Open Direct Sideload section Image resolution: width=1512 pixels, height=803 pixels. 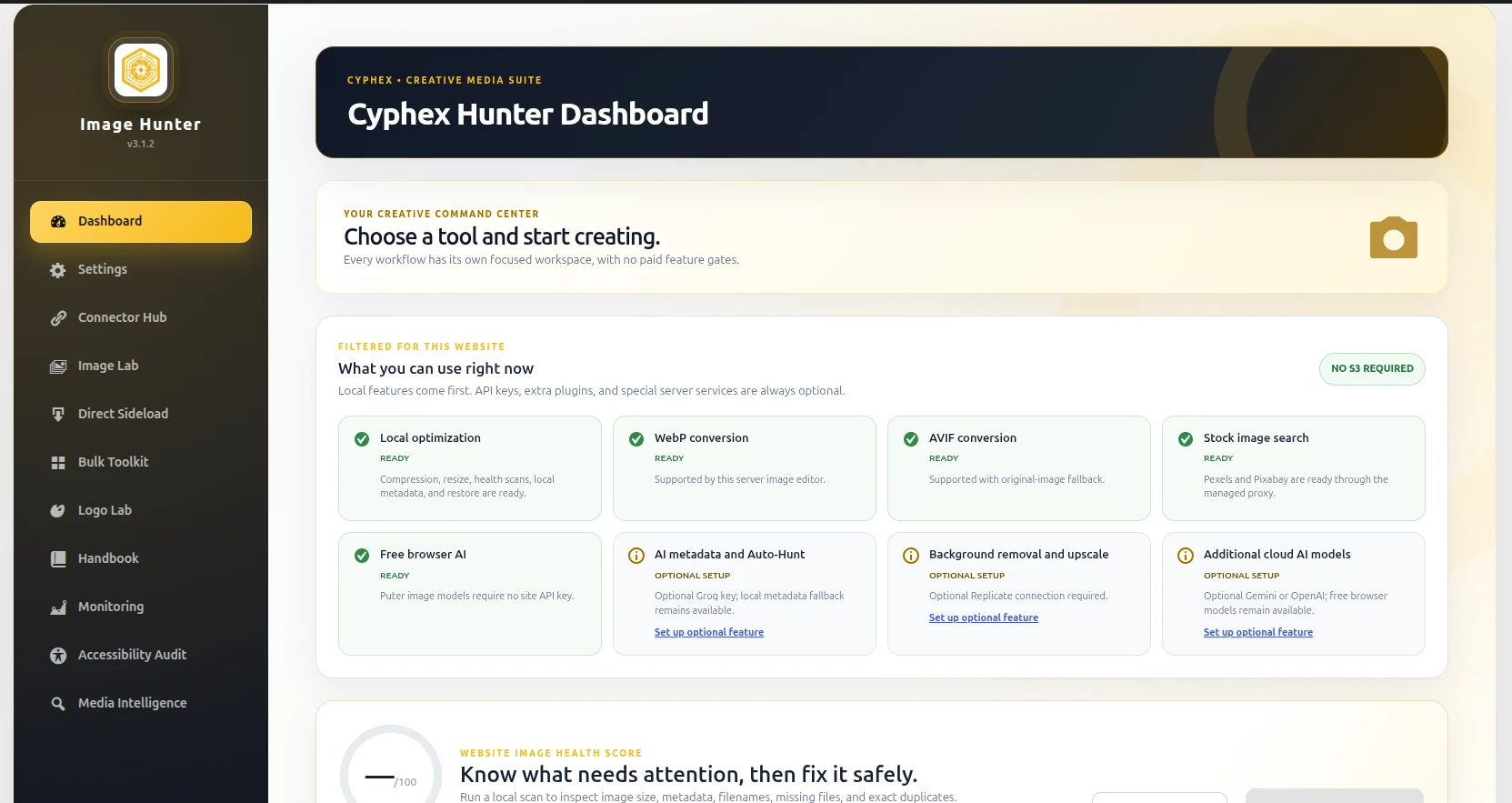[x=141, y=415]
